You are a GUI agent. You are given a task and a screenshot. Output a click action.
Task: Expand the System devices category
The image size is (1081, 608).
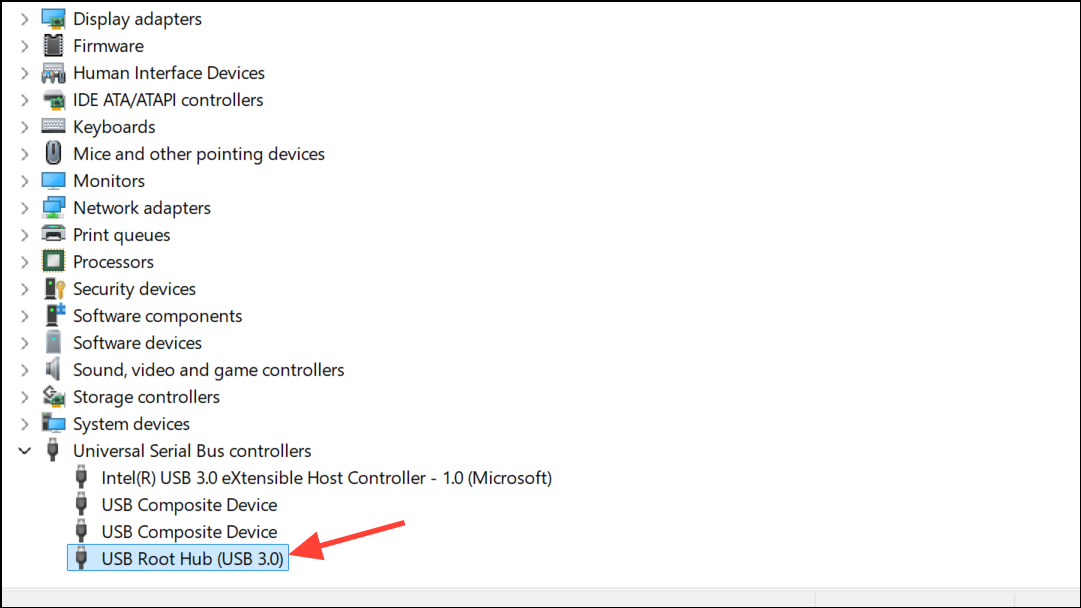click(25, 424)
